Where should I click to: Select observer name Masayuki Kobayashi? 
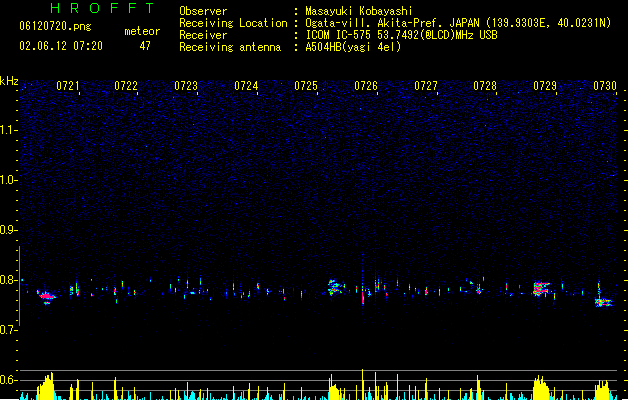coord(359,11)
